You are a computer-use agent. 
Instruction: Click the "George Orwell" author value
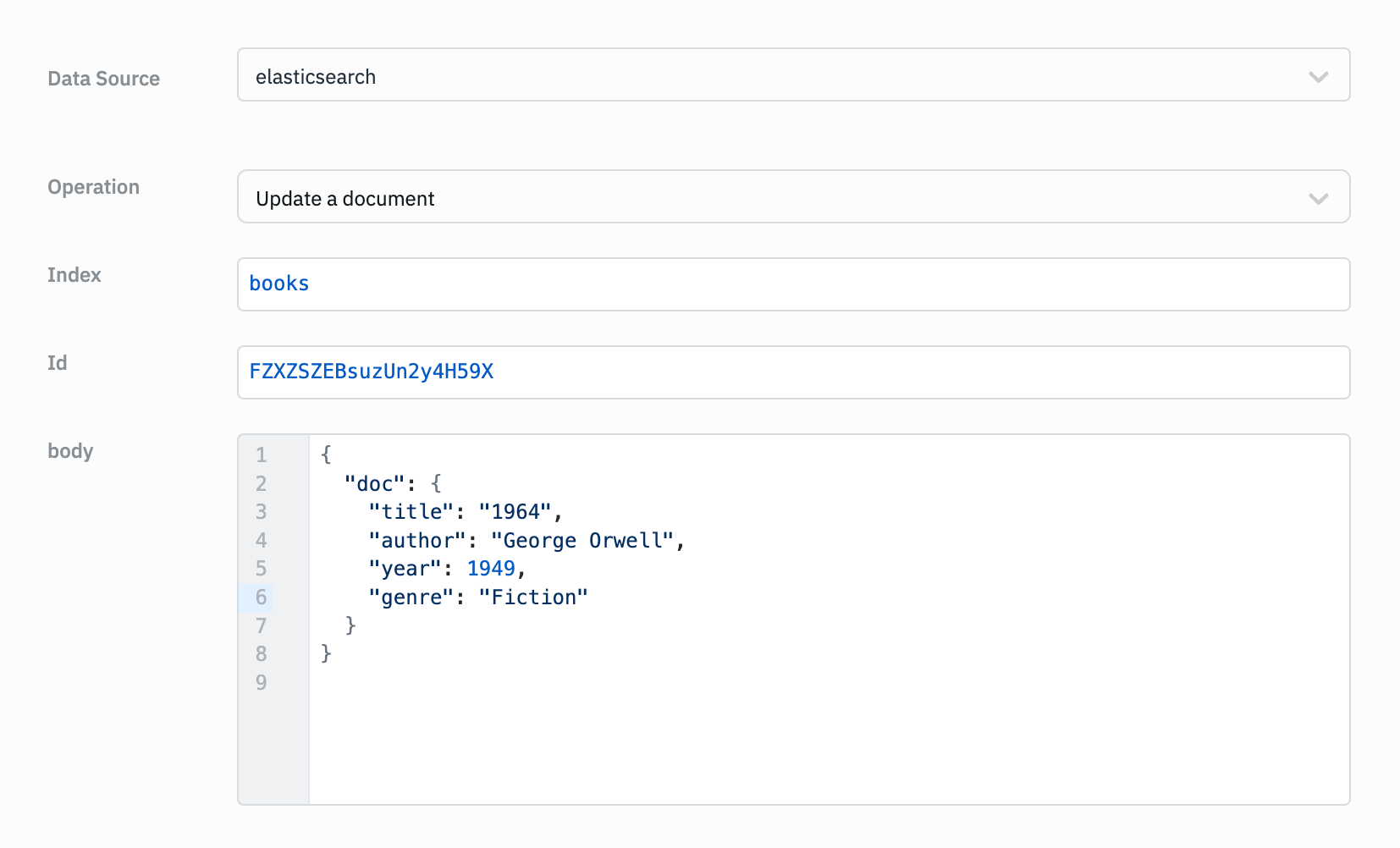[582, 541]
